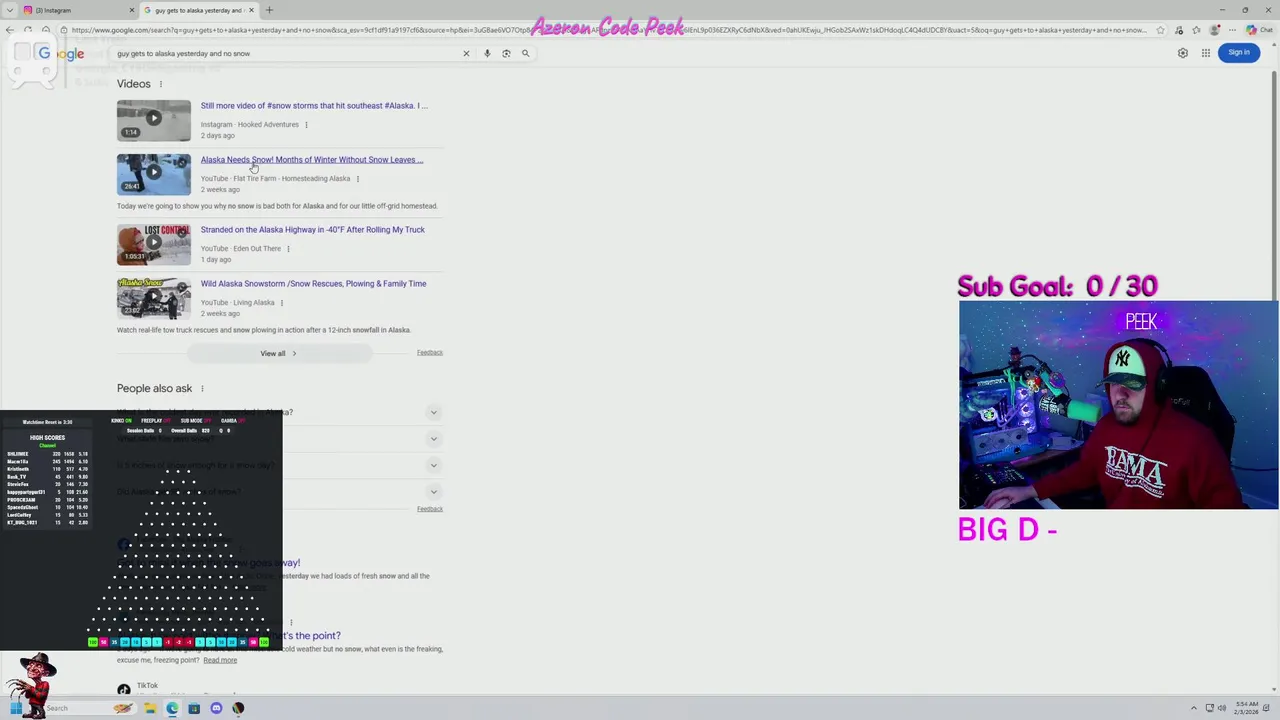Click the browser address bar URL
The height and width of the screenshot is (720, 1280).
click(x=608, y=30)
